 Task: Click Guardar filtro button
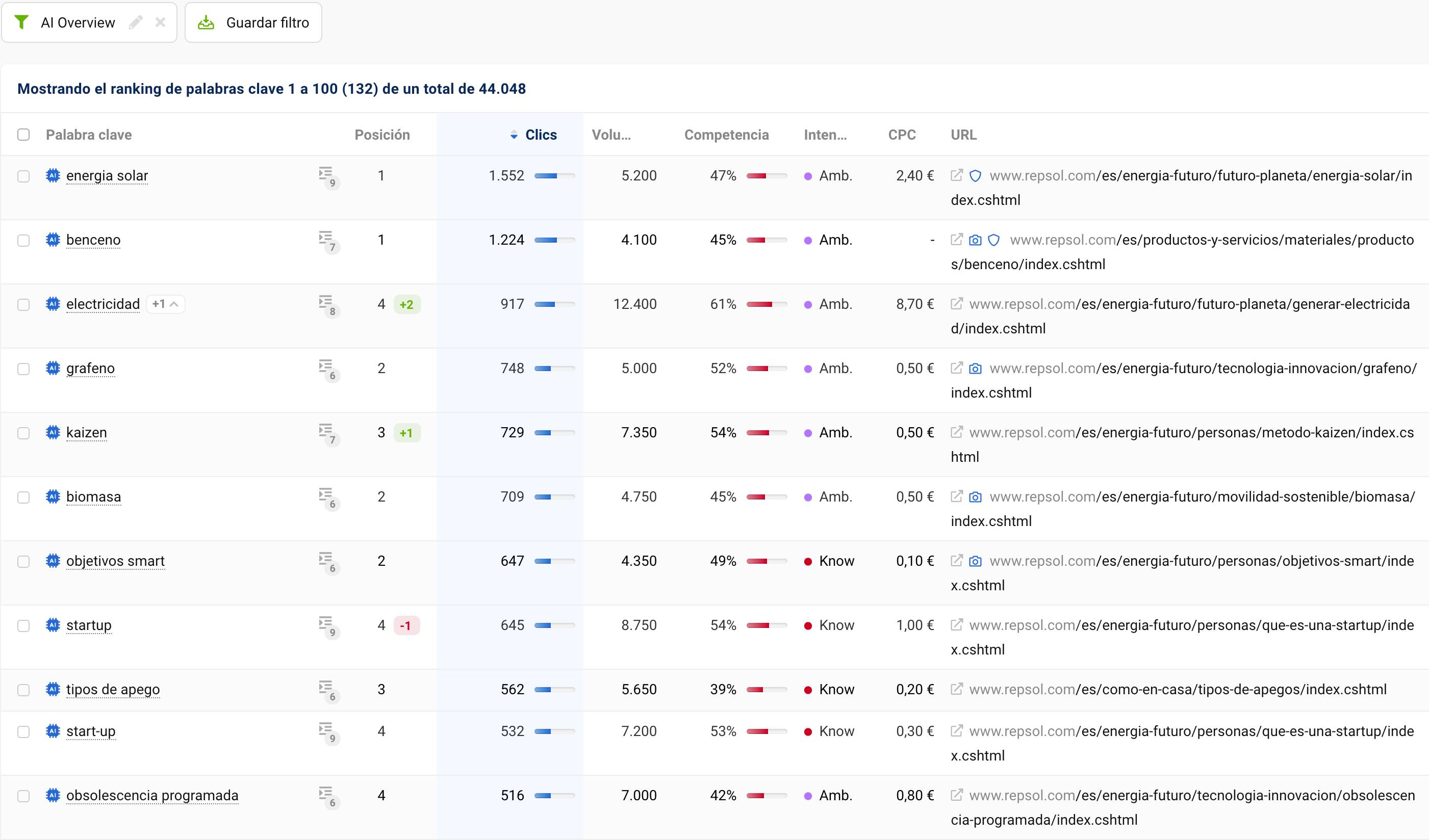253,22
